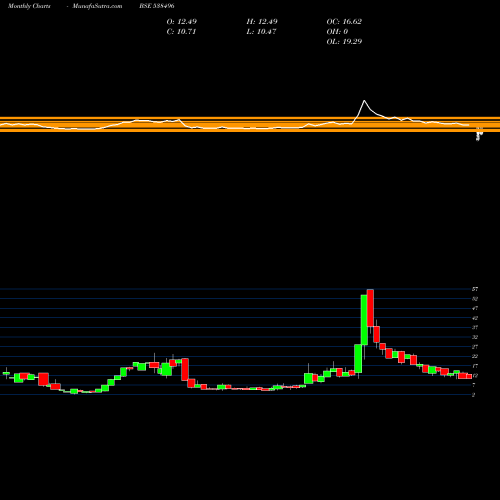Image resolution: width=500 pixels, height=500 pixels.
Task: Click the 57 price axis label
Action: [475, 289]
